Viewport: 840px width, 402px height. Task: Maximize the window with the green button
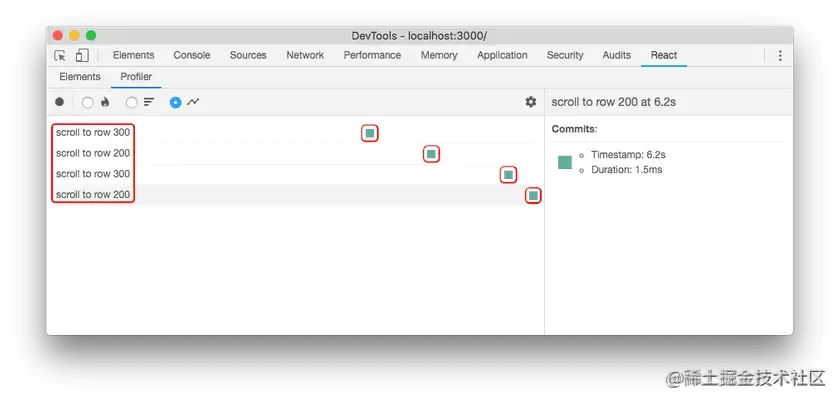91,36
